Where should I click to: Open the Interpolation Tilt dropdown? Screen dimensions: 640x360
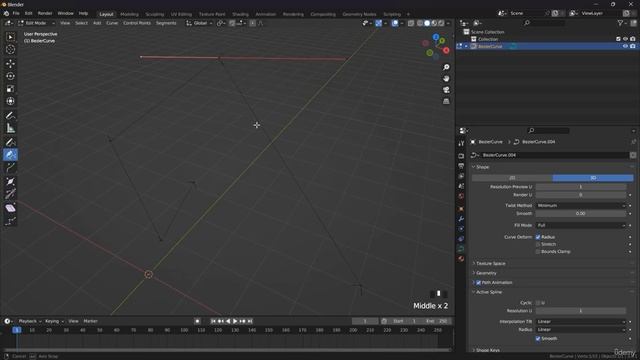(x=581, y=322)
